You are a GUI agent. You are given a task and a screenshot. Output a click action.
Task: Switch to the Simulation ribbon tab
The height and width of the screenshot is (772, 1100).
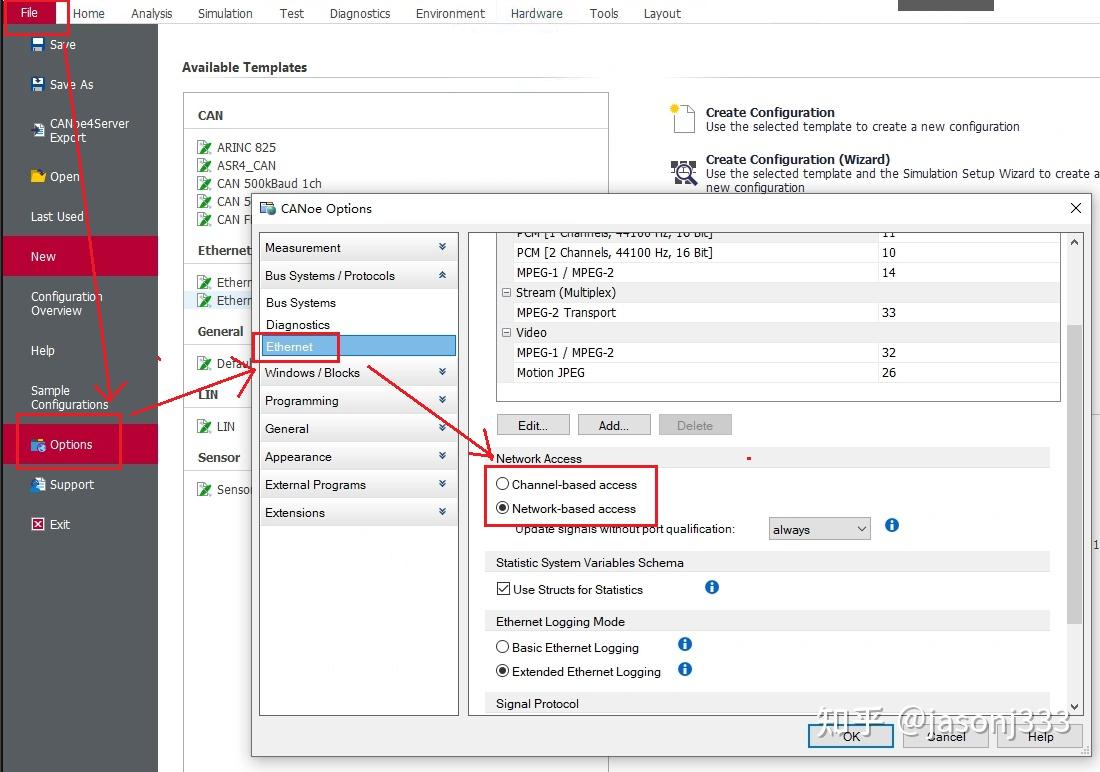225,13
